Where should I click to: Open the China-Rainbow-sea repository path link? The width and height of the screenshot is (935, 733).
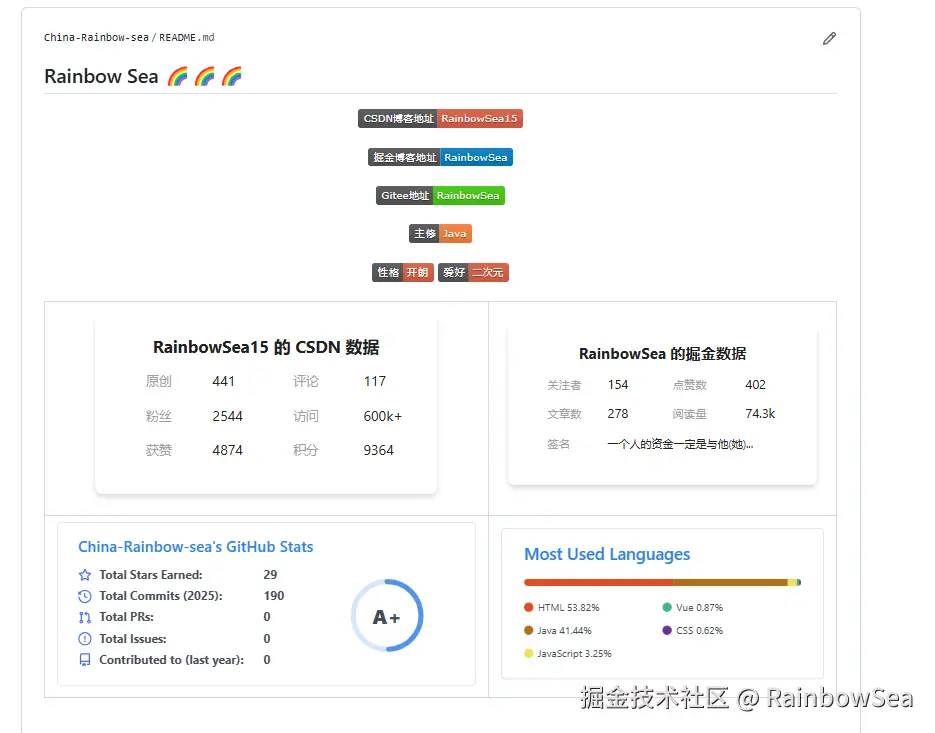pyautogui.click(x=96, y=38)
